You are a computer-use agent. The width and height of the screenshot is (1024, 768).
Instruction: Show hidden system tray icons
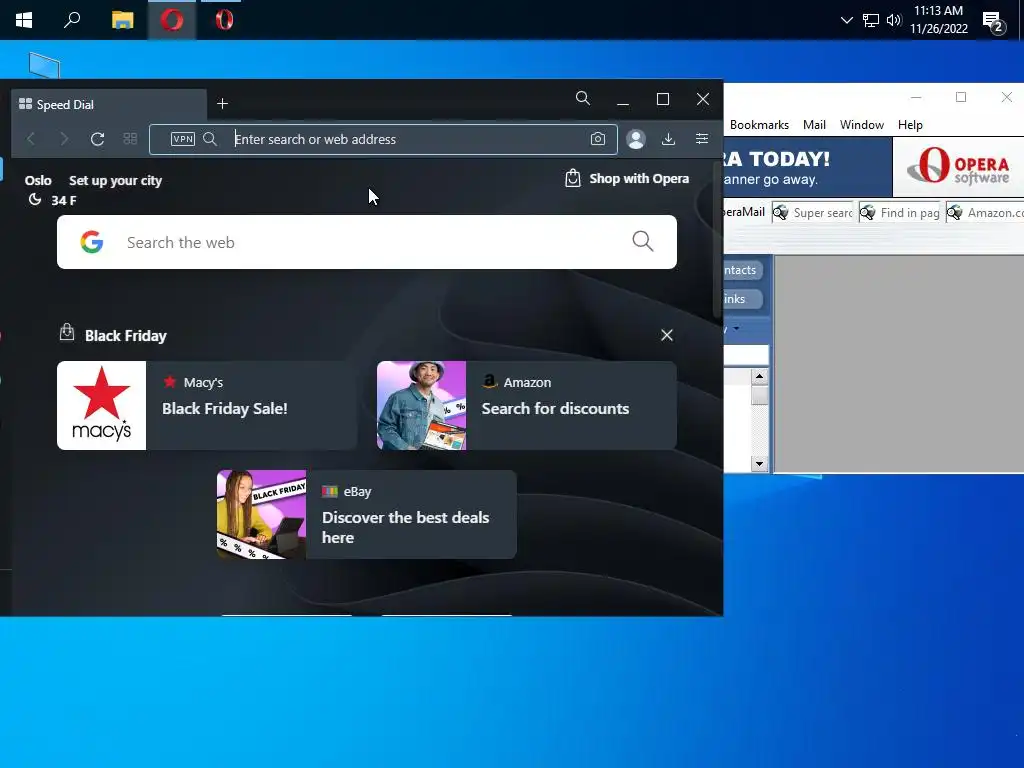(846, 20)
